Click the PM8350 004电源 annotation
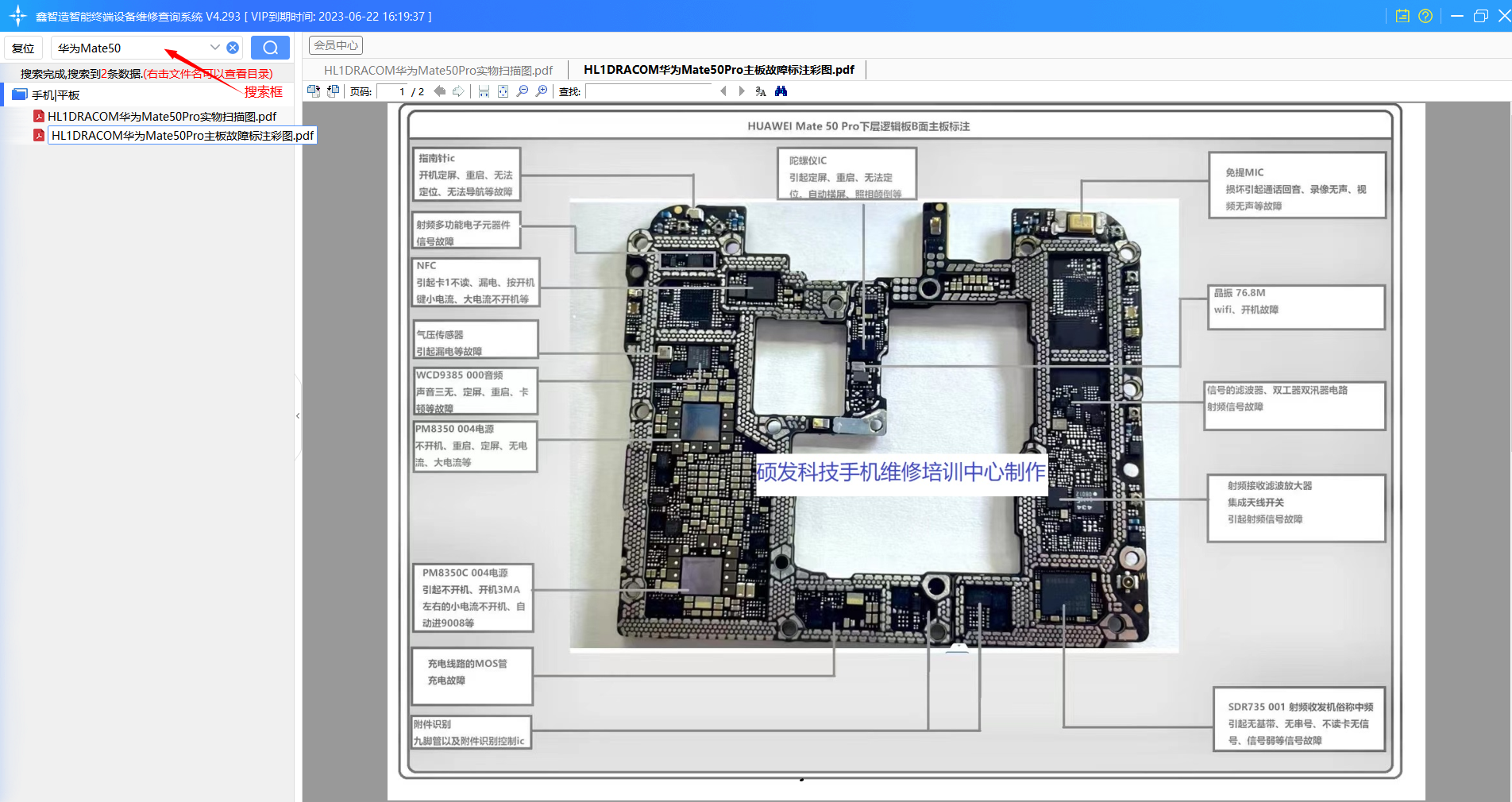 pos(475,445)
